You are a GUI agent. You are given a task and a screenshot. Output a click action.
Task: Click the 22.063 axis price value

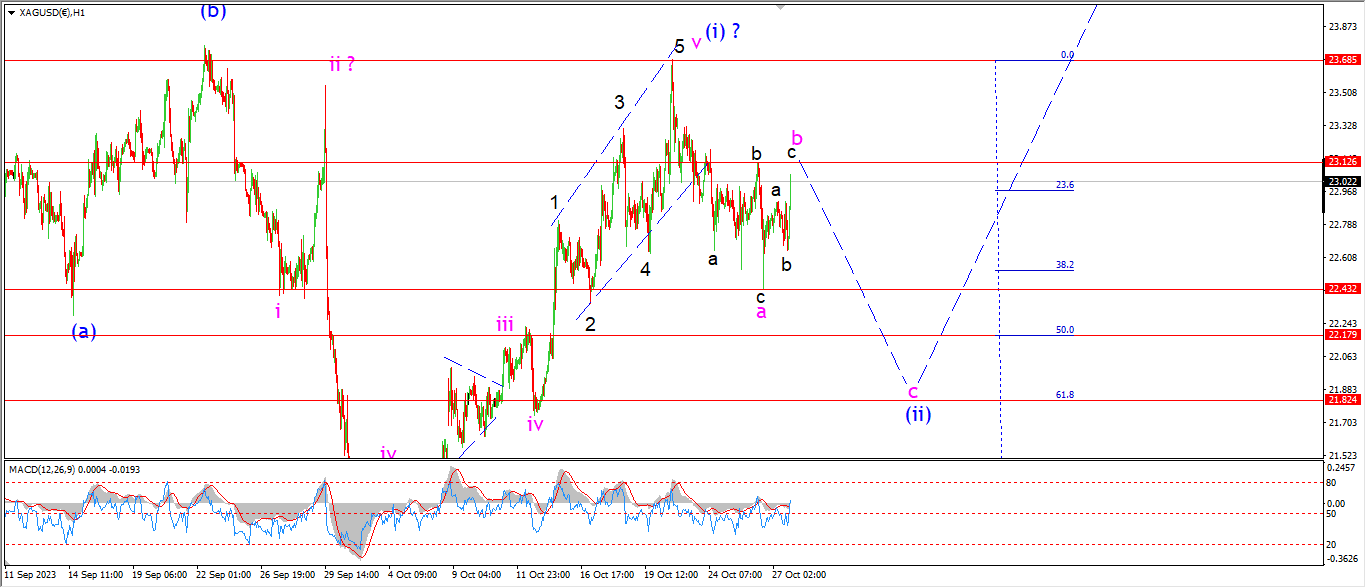click(1341, 356)
